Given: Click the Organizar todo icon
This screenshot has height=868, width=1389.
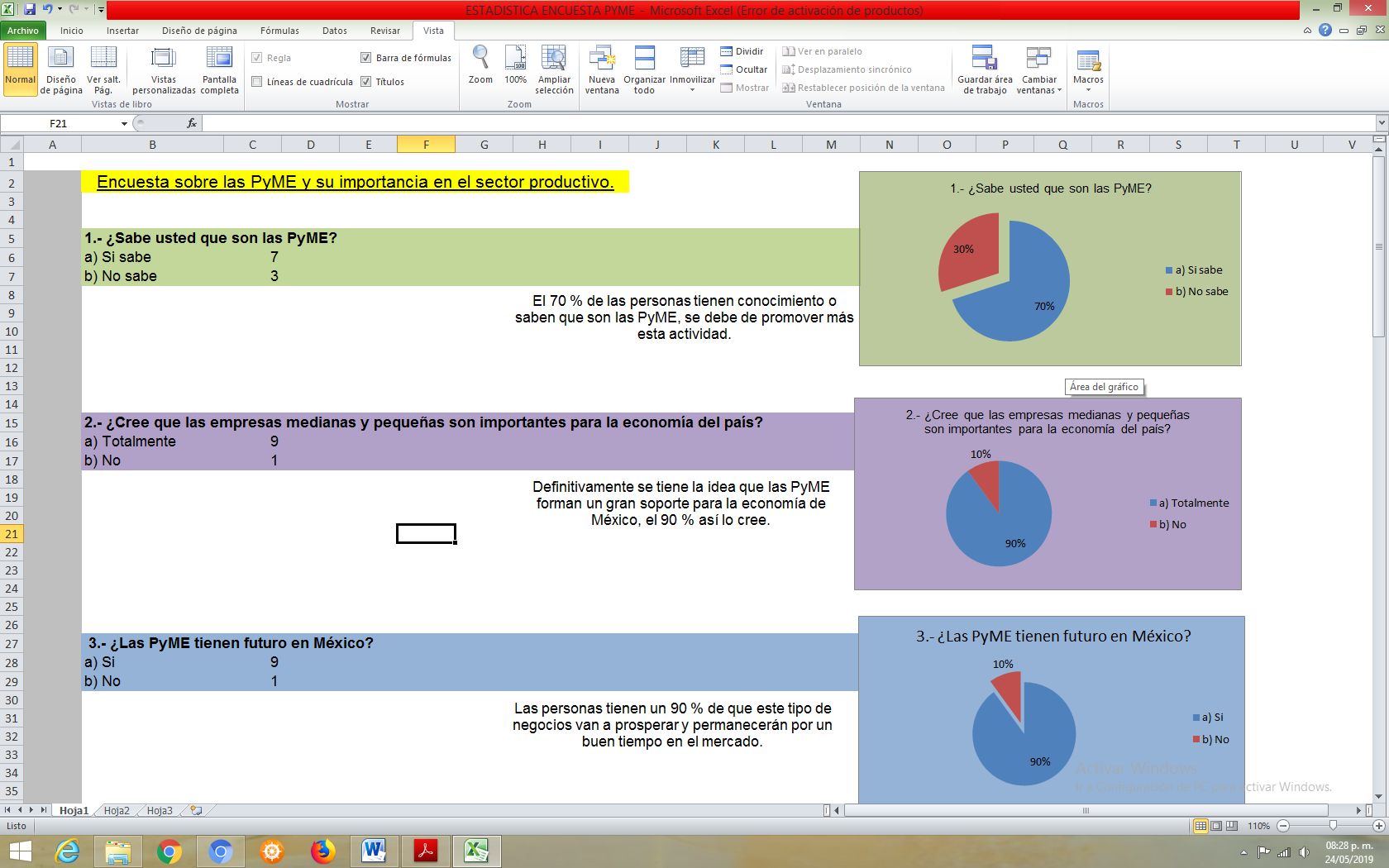Looking at the screenshot, I should [x=644, y=70].
